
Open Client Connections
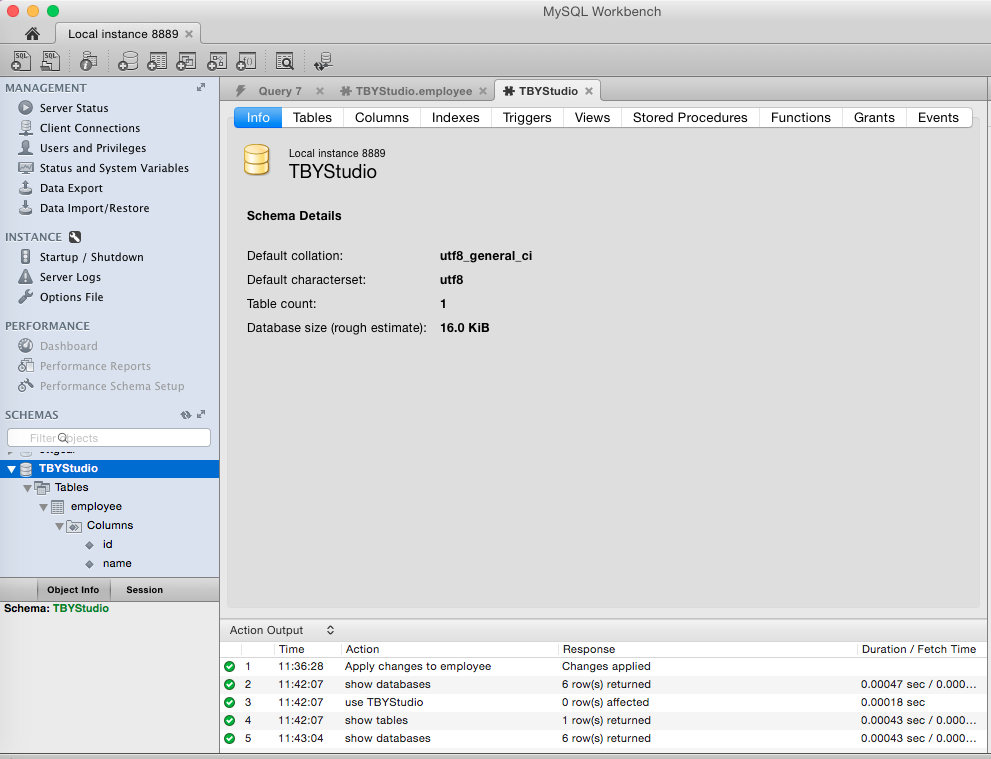coord(90,128)
